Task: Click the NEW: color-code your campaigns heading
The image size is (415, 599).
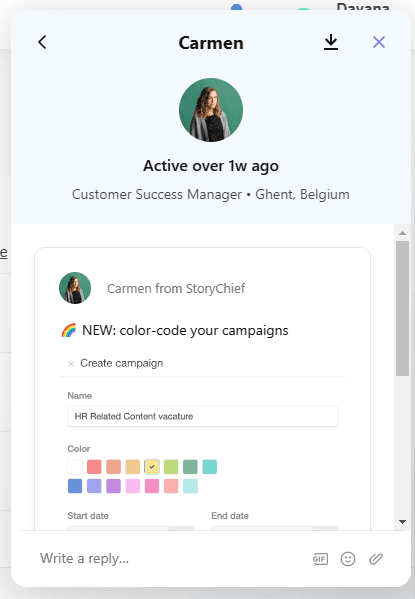Action: coord(185,330)
